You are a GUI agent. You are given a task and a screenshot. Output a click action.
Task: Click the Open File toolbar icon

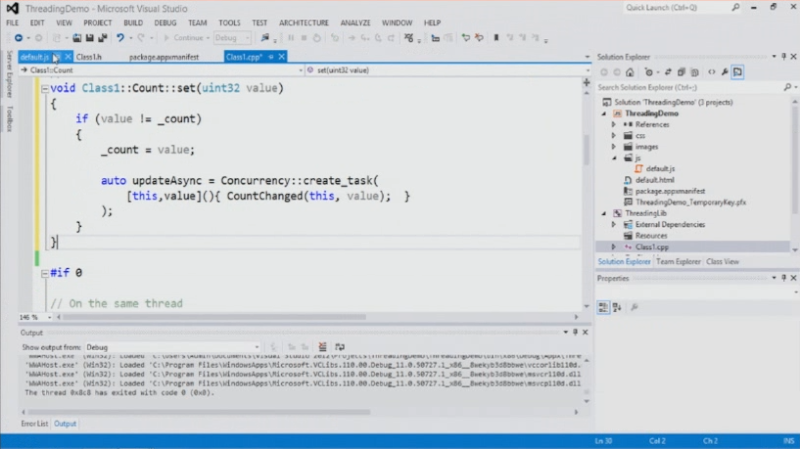tap(77, 38)
